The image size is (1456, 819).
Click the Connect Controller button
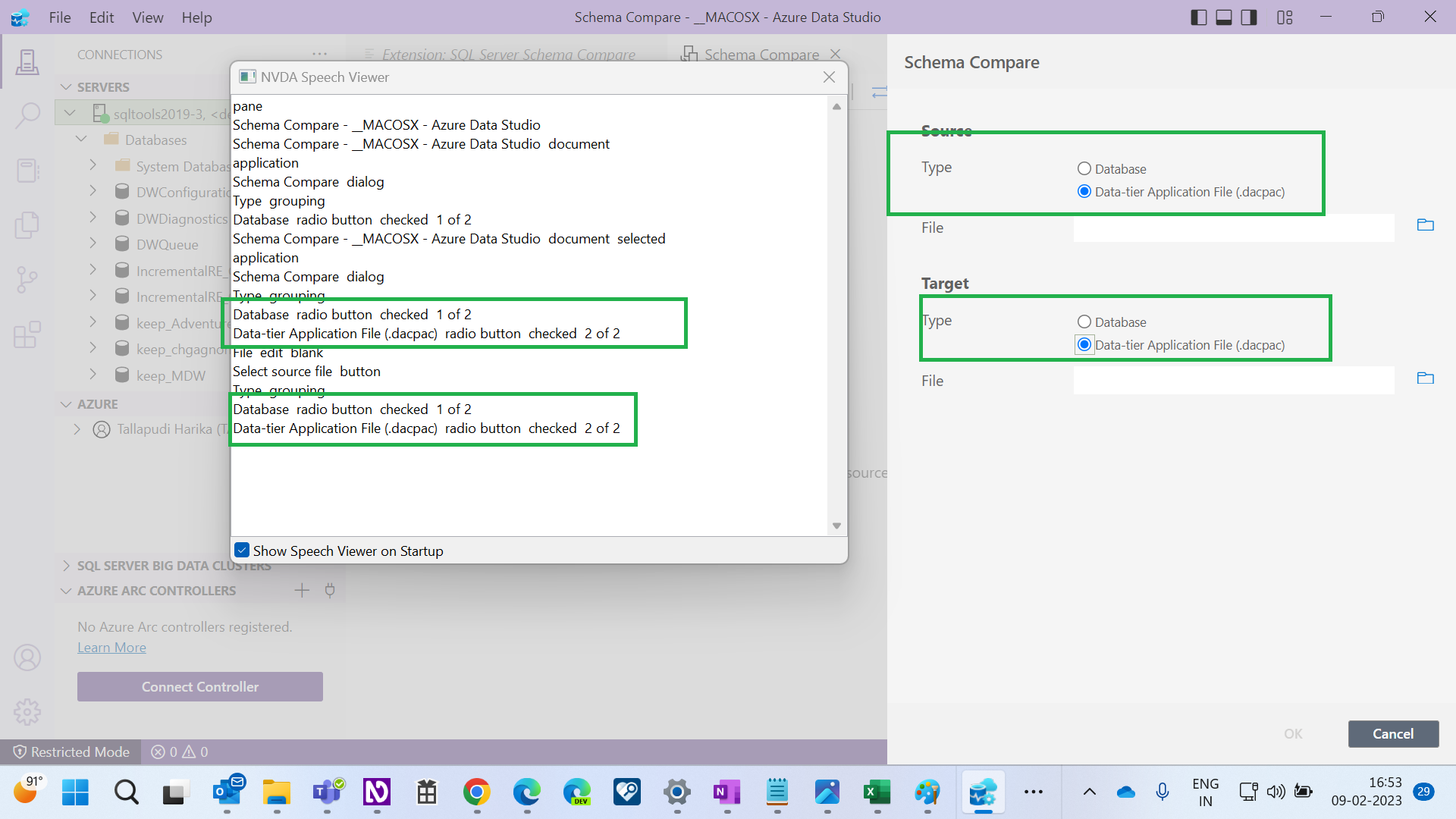coord(199,686)
